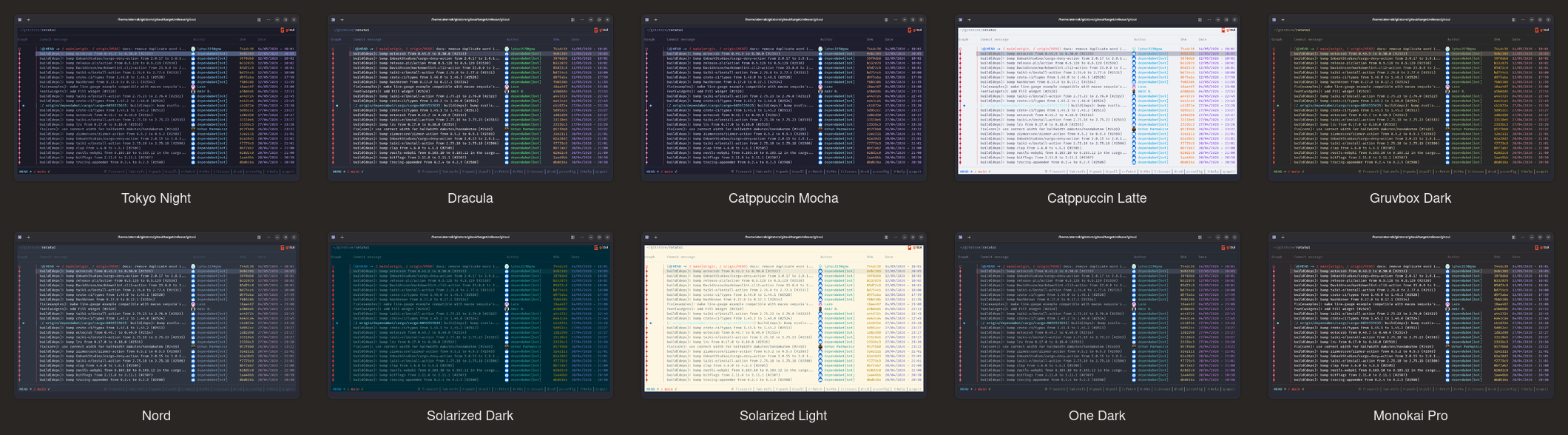Click the q:quit hint in the Dracula status bar
Image resolution: width=1568 pixels, height=435 pixels.
(601, 172)
